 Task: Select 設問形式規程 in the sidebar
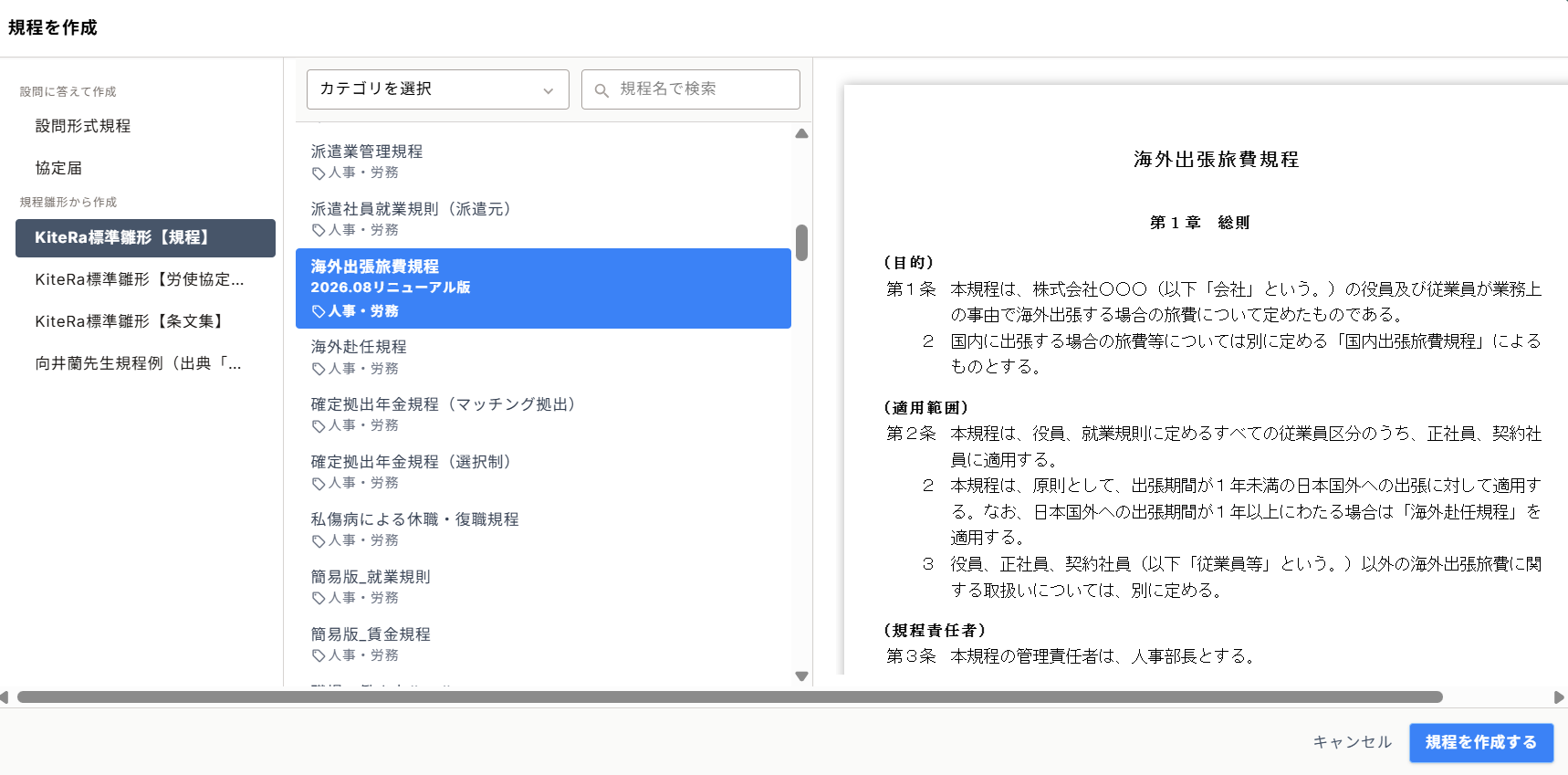click(x=83, y=126)
